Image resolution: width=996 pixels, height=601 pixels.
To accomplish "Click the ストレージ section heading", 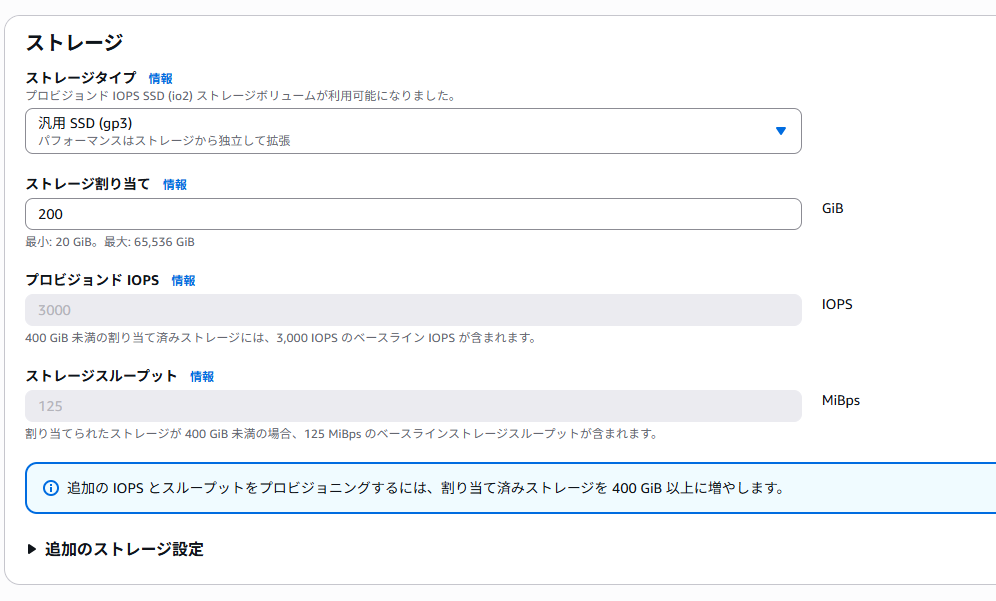I will pos(74,42).
